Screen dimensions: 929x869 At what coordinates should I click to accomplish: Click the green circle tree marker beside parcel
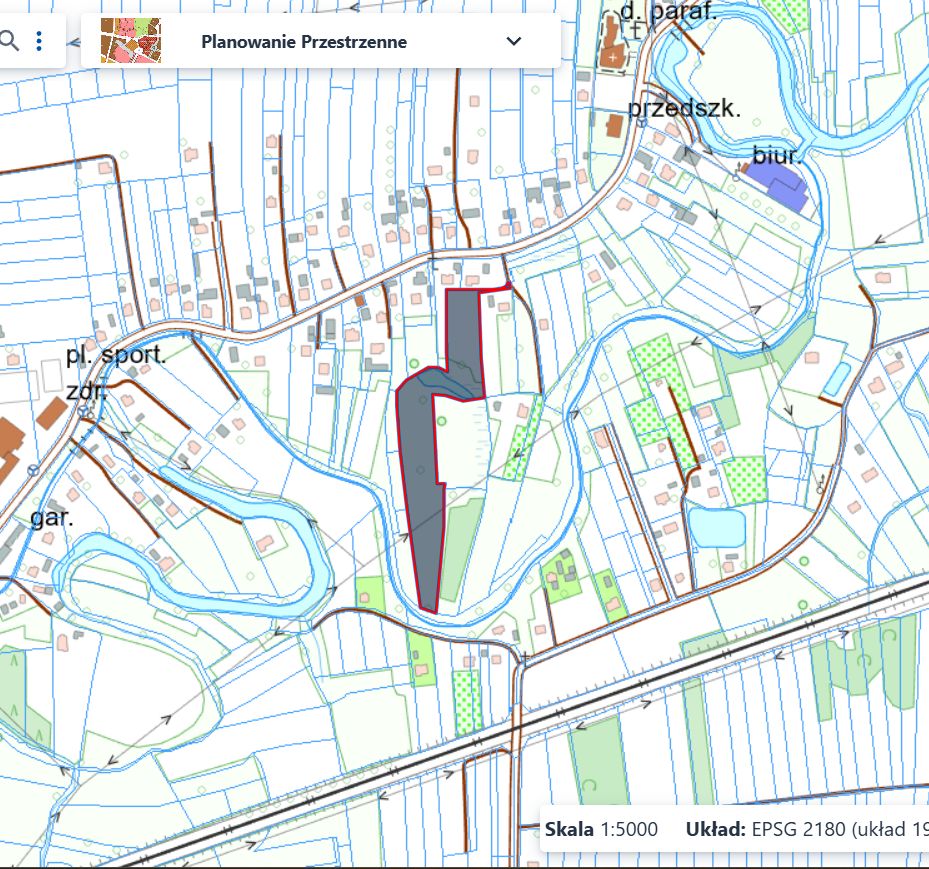[x=441, y=421]
